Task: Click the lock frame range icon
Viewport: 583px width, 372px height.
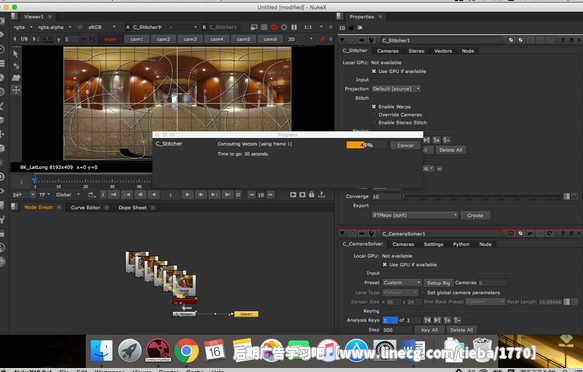Action: [312, 194]
